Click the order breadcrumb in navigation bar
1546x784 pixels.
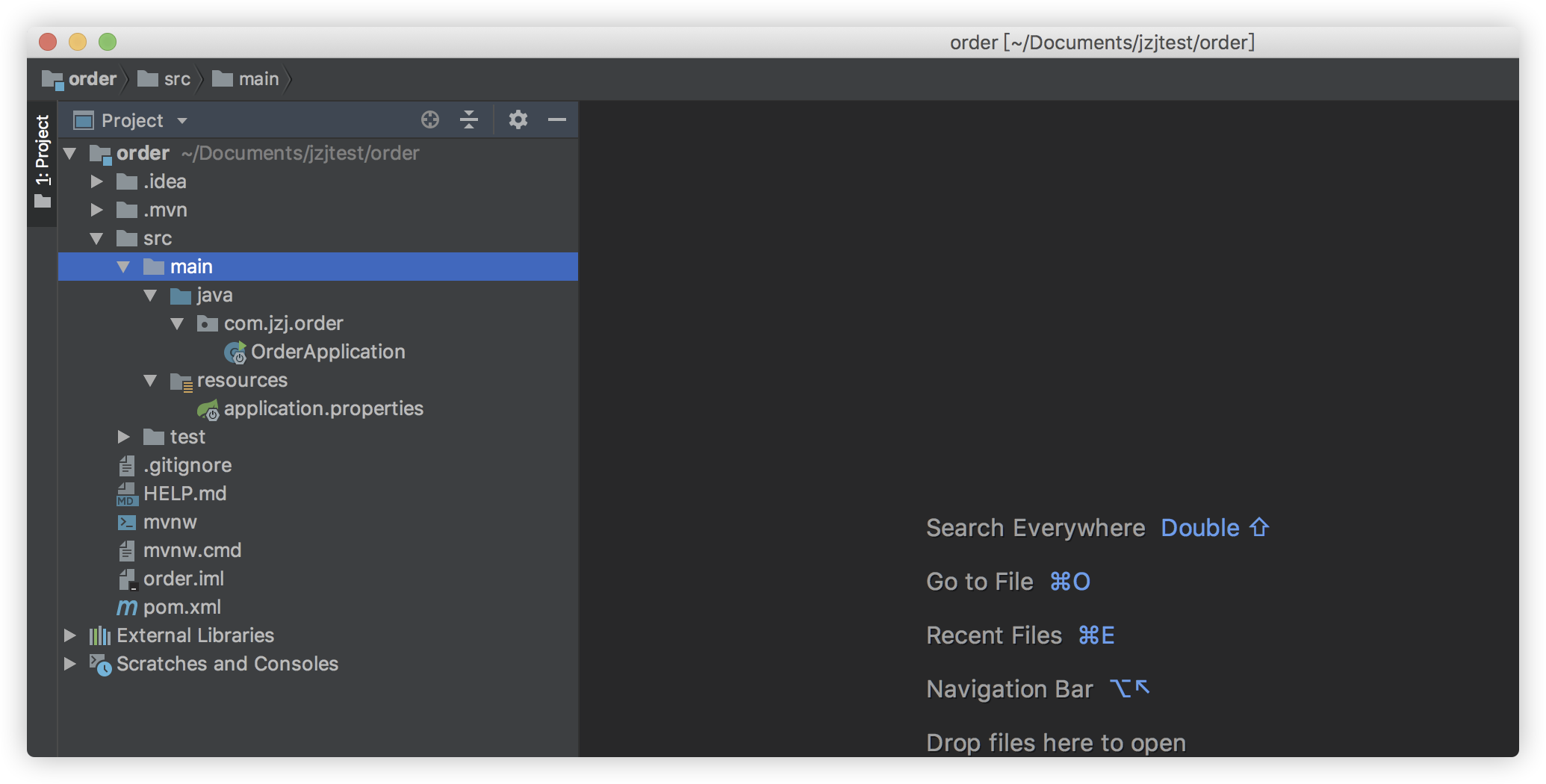80,79
